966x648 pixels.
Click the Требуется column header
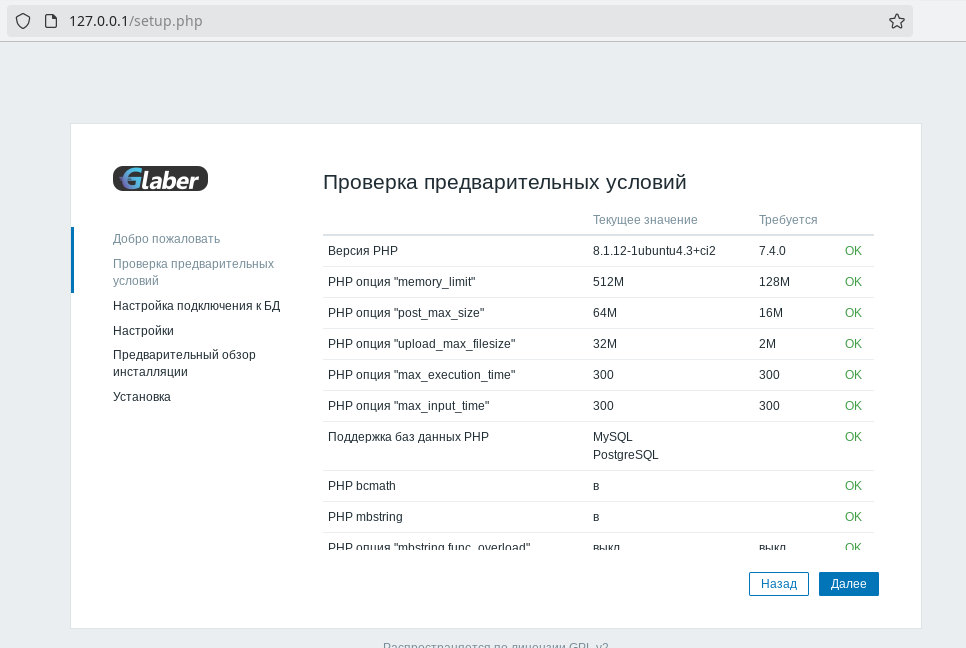coord(787,220)
